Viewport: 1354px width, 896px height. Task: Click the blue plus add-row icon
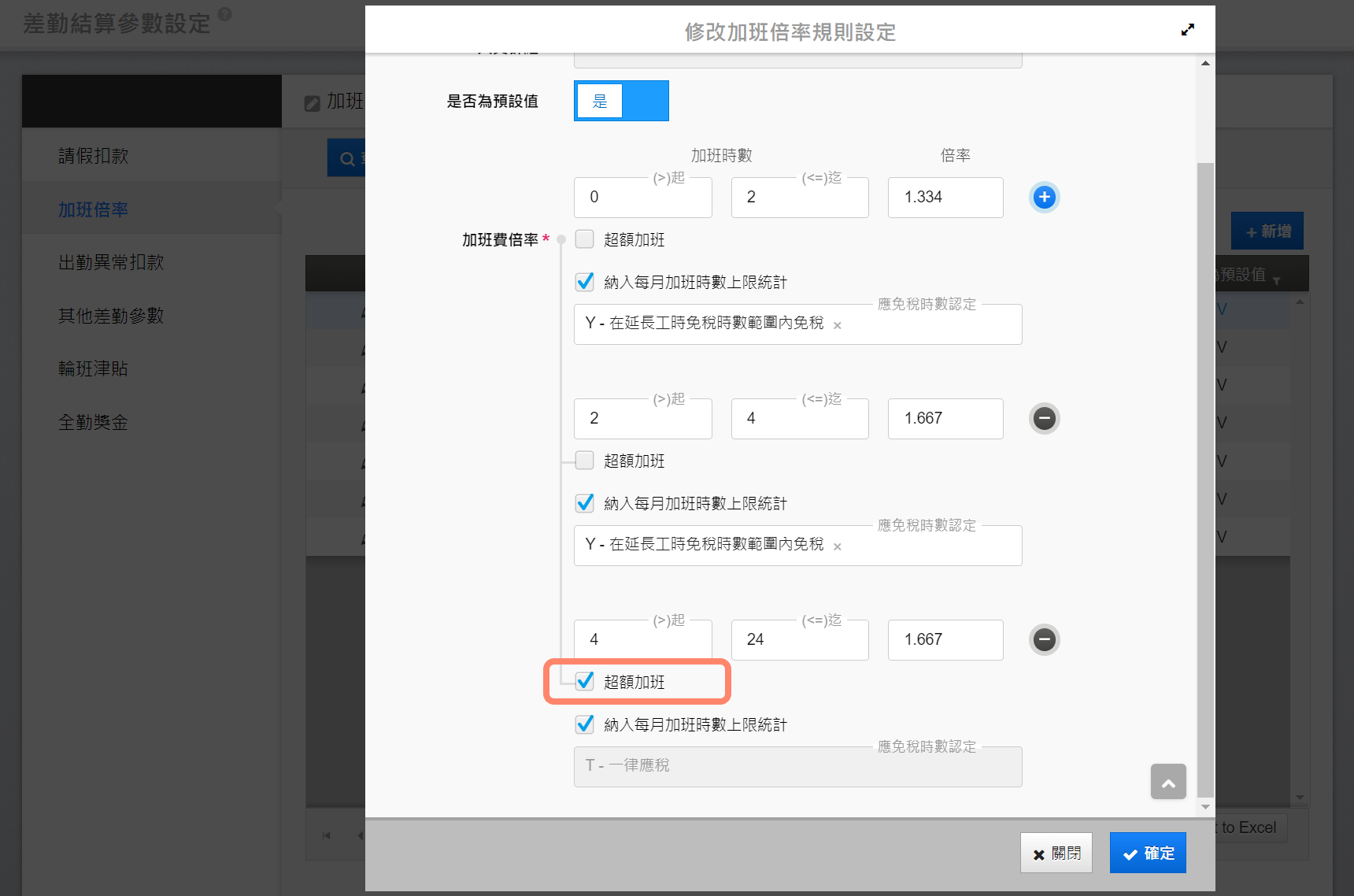(1044, 197)
